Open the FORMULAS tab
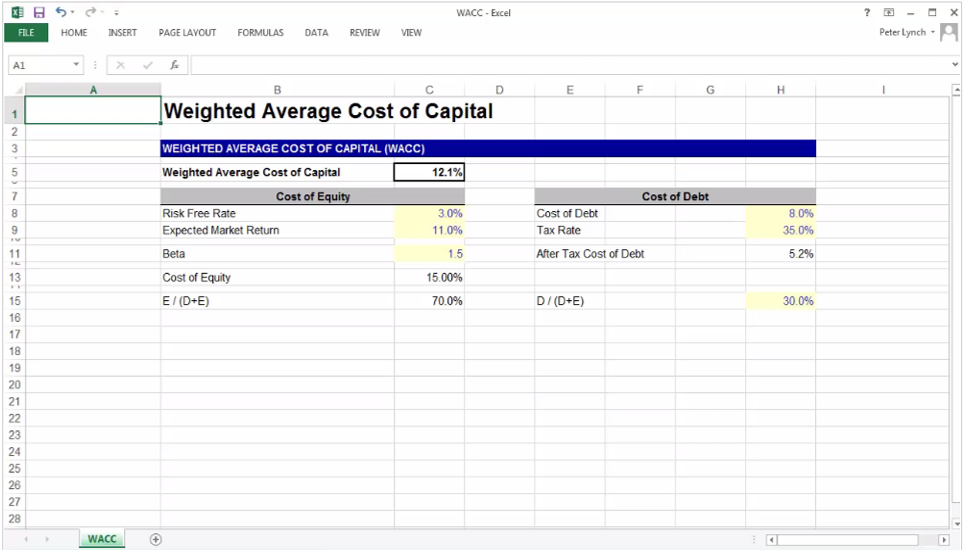963x550 pixels. pyautogui.click(x=260, y=33)
